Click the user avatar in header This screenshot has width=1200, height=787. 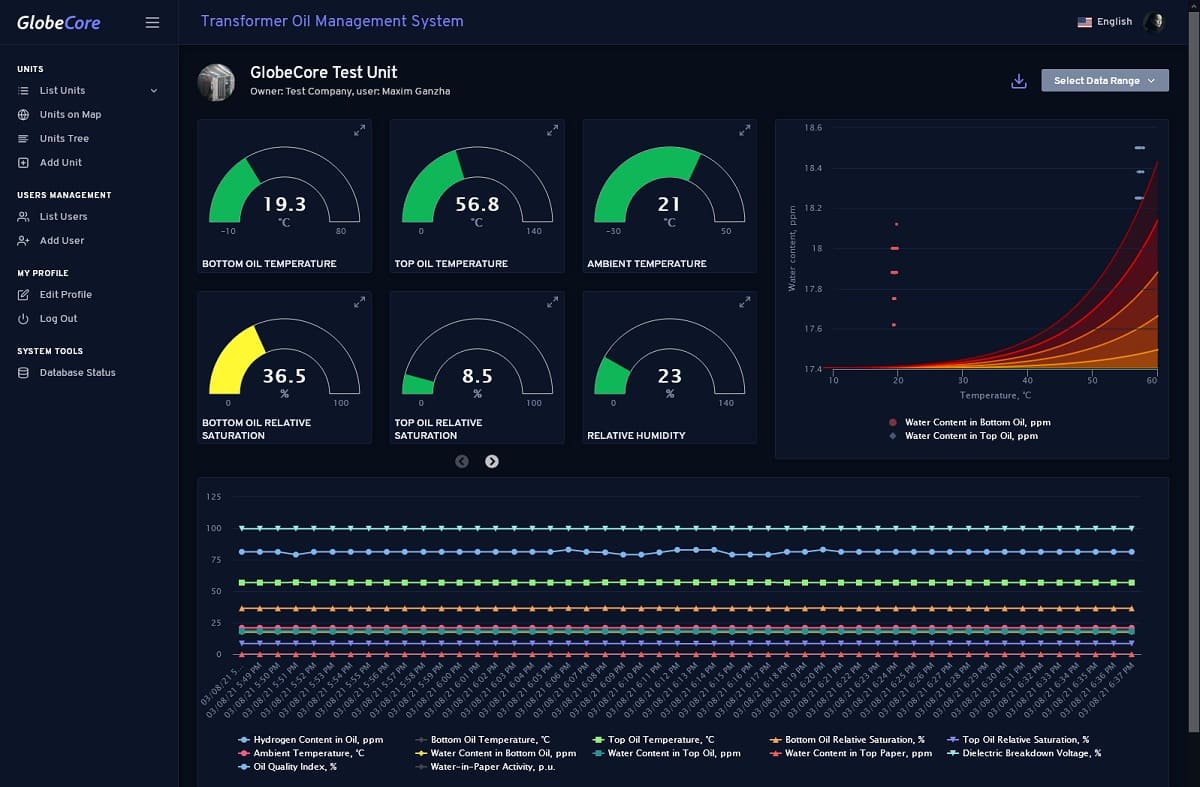[x=1154, y=22]
